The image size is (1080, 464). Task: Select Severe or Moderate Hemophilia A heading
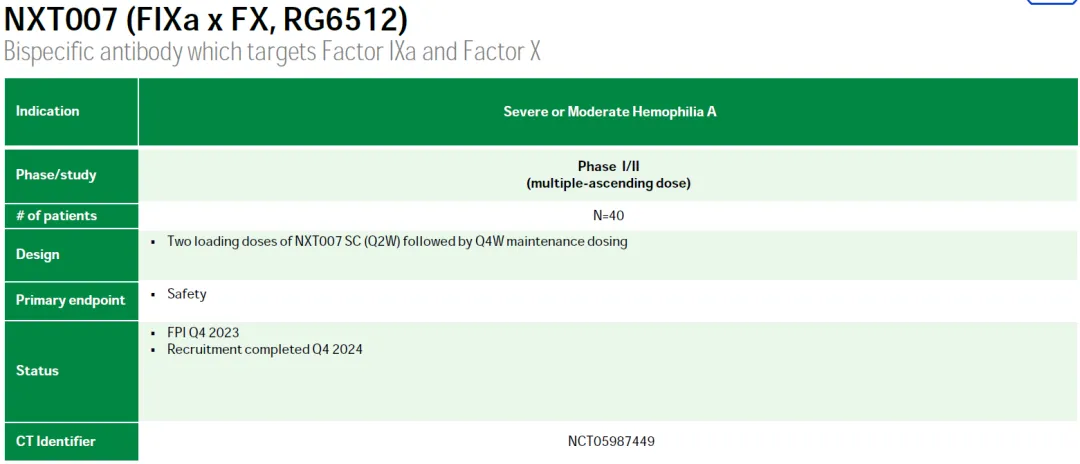pyautogui.click(x=609, y=112)
